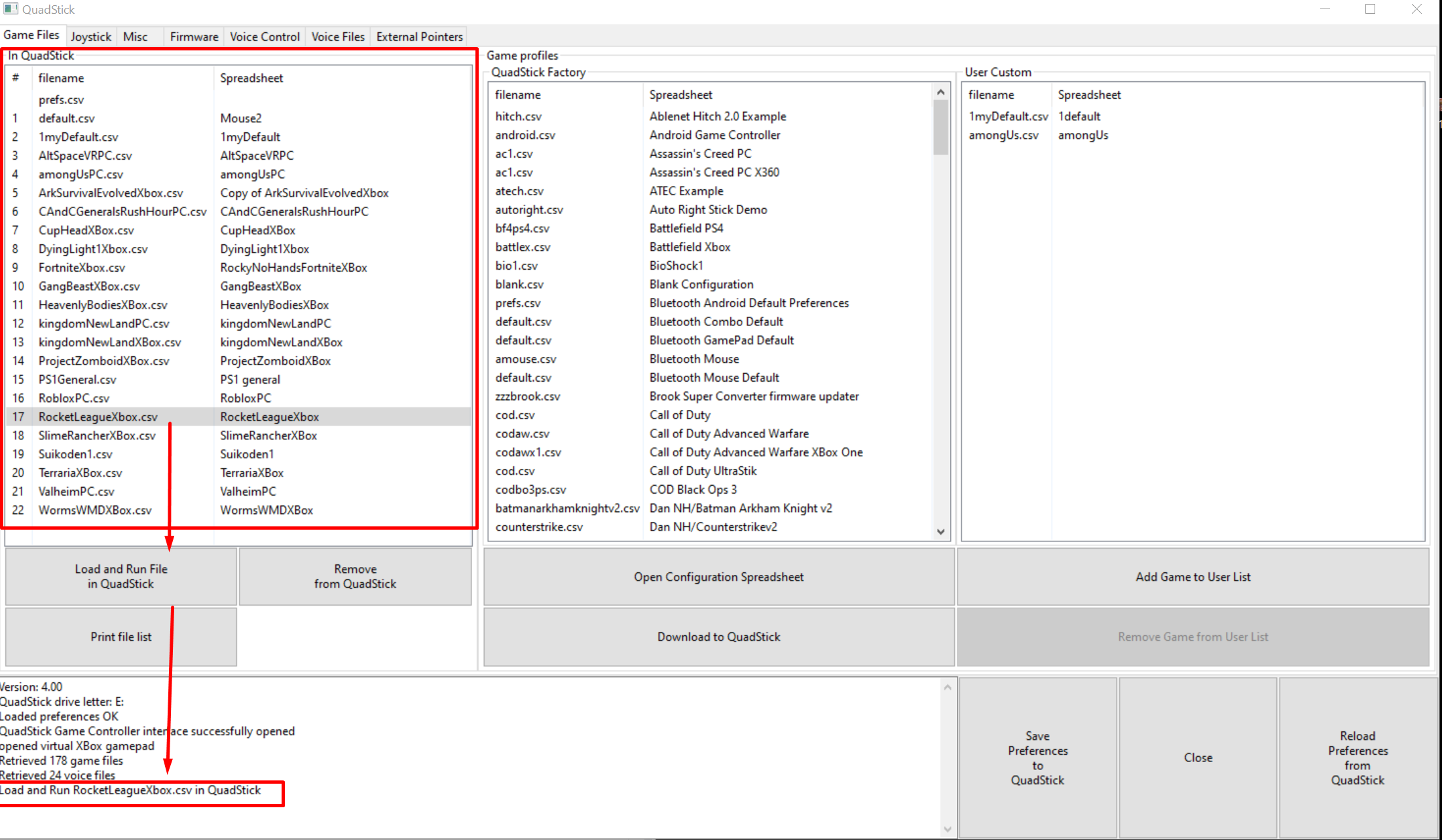Select ValheimPC.csv file row

[x=238, y=492]
